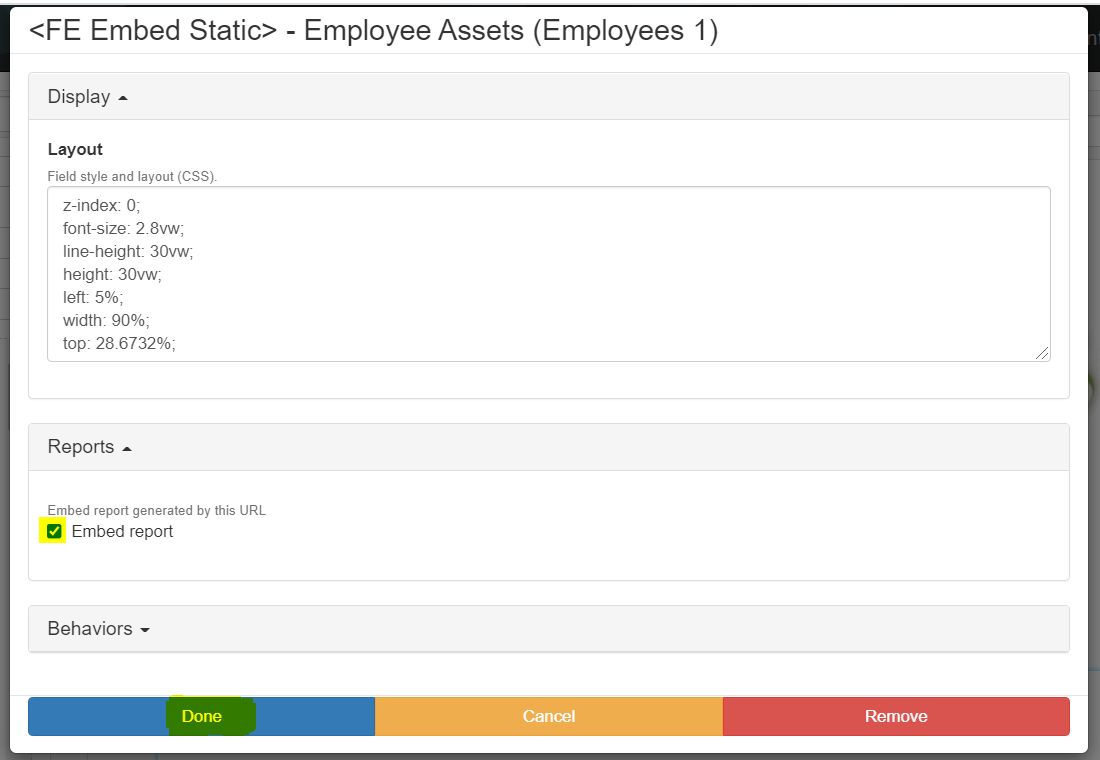Click the 'font-size: 2.8vw;' line
The height and width of the screenshot is (760, 1100).
coord(123,228)
